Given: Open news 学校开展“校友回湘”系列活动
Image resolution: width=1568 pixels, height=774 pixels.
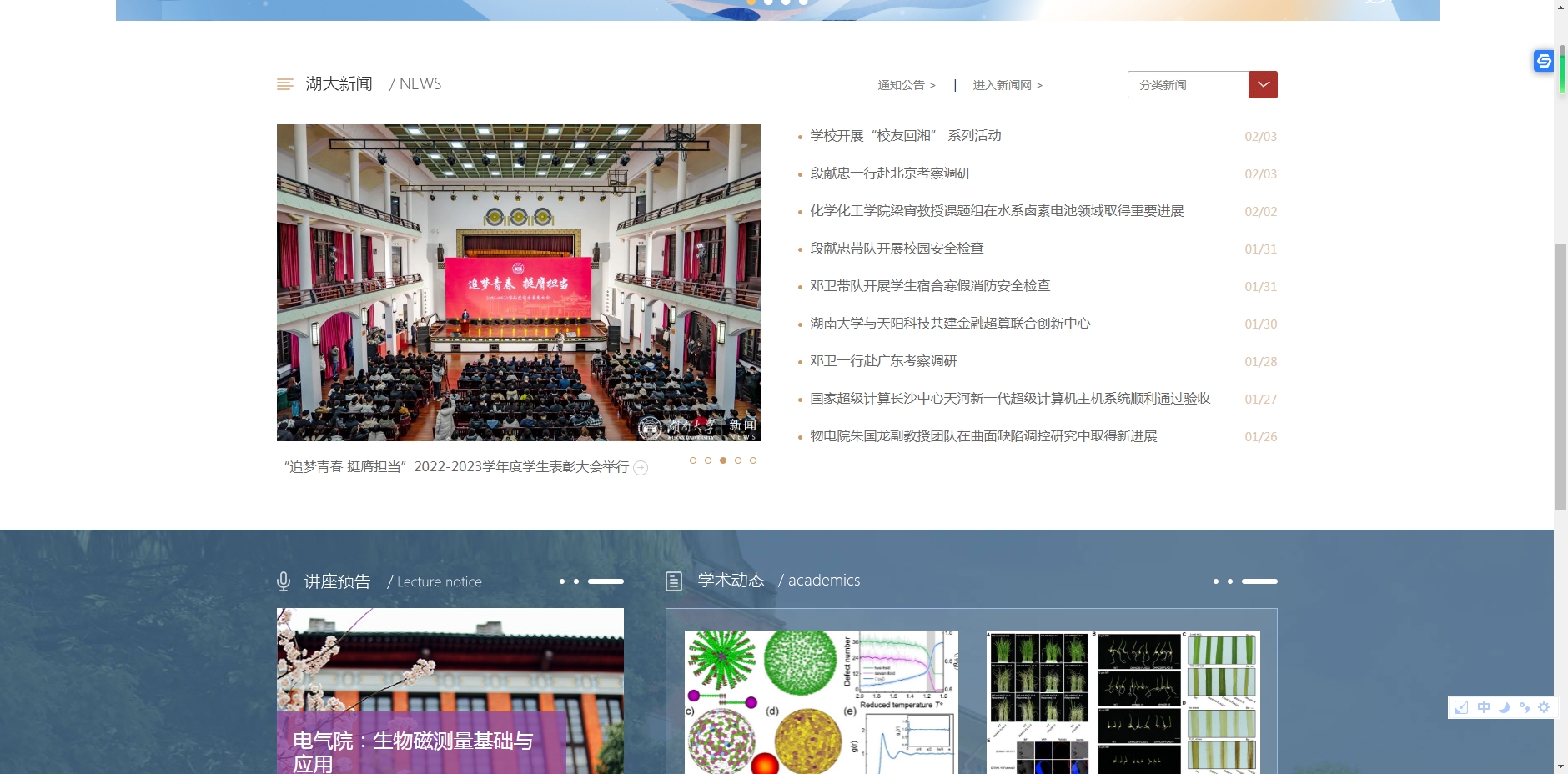Looking at the screenshot, I should [x=905, y=136].
